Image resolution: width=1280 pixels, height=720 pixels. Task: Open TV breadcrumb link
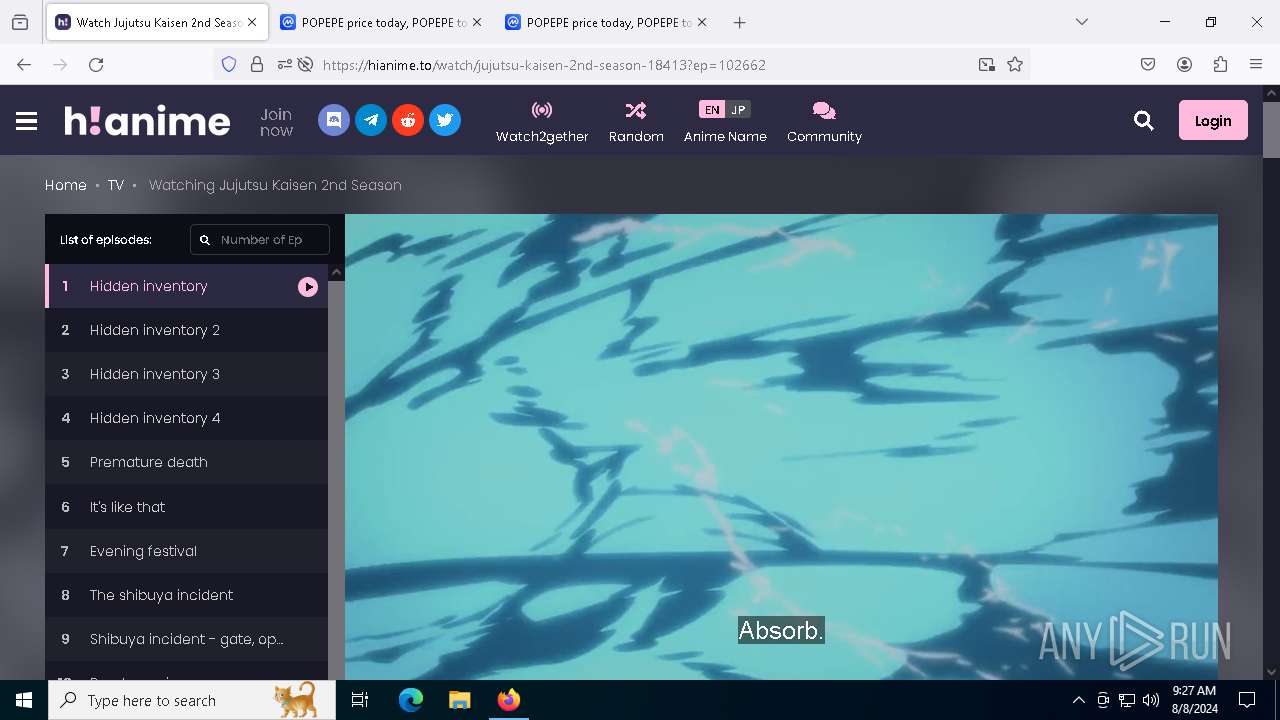pos(116,185)
